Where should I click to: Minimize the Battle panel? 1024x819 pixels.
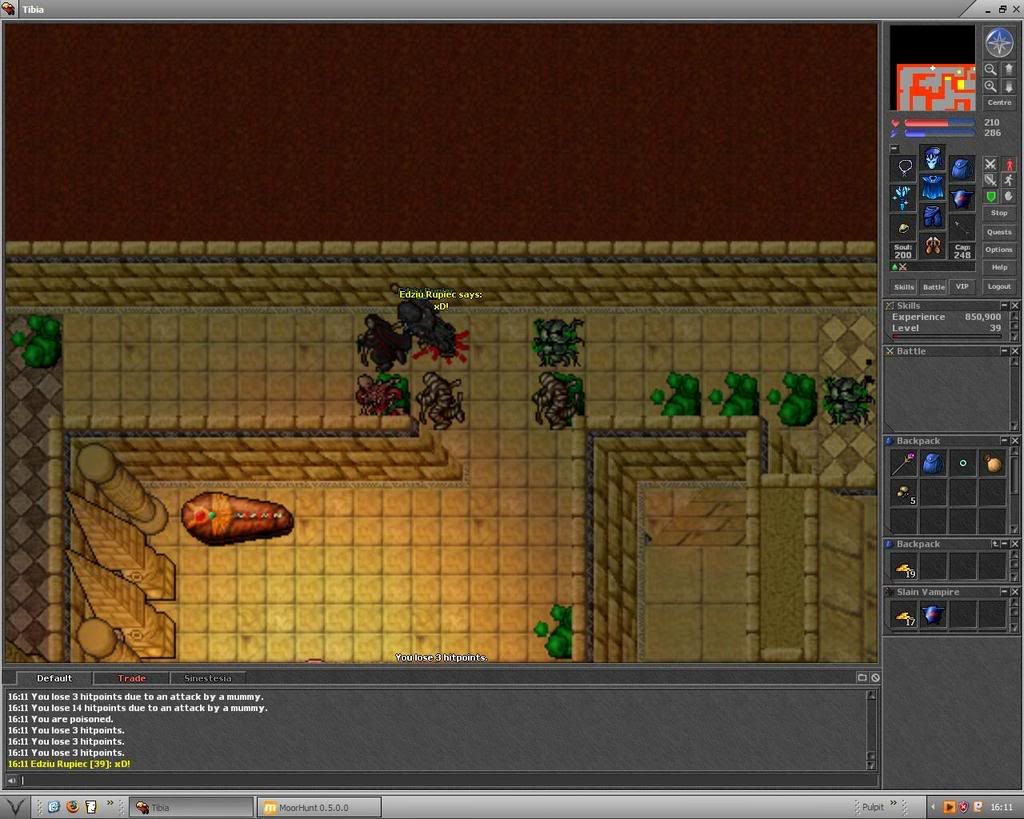pyautogui.click(x=1004, y=351)
